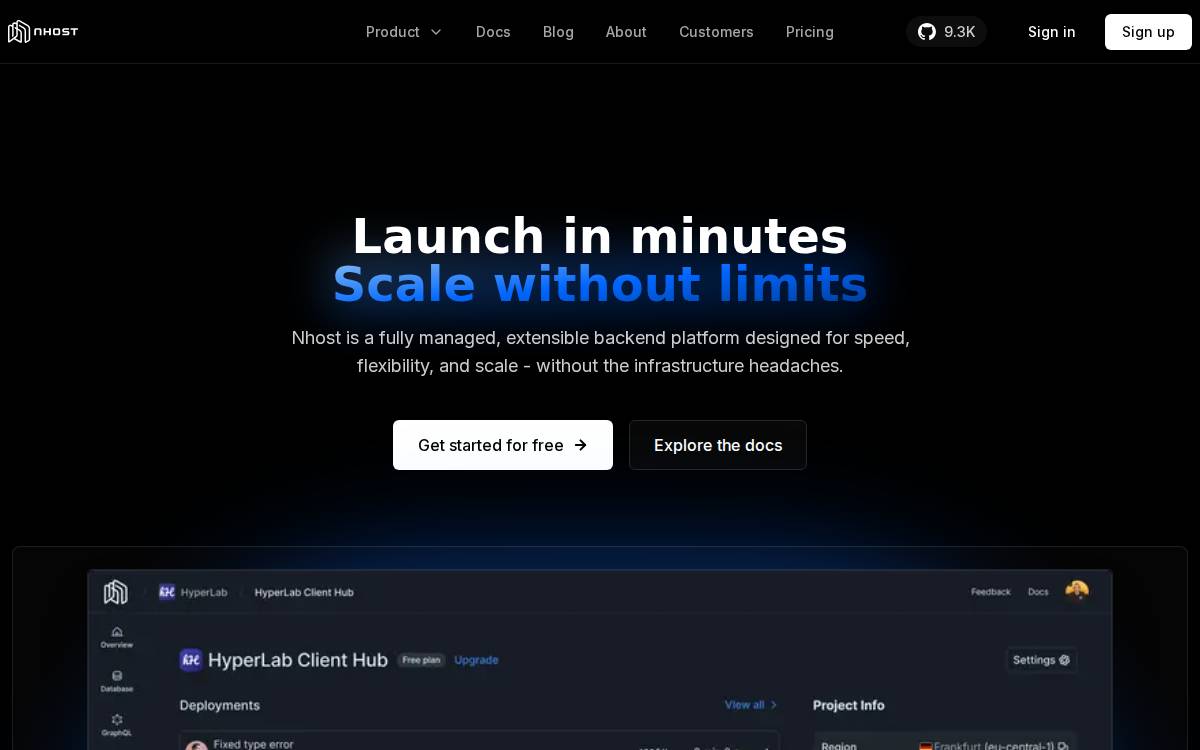Select GraphQL icon in dashboard sidebar
Image resolution: width=1200 pixels, height=750 pixels.
[x=117, y=725]
